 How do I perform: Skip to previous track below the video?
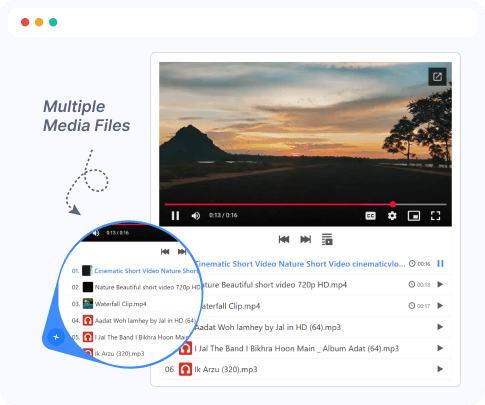[x=284, y=239]
